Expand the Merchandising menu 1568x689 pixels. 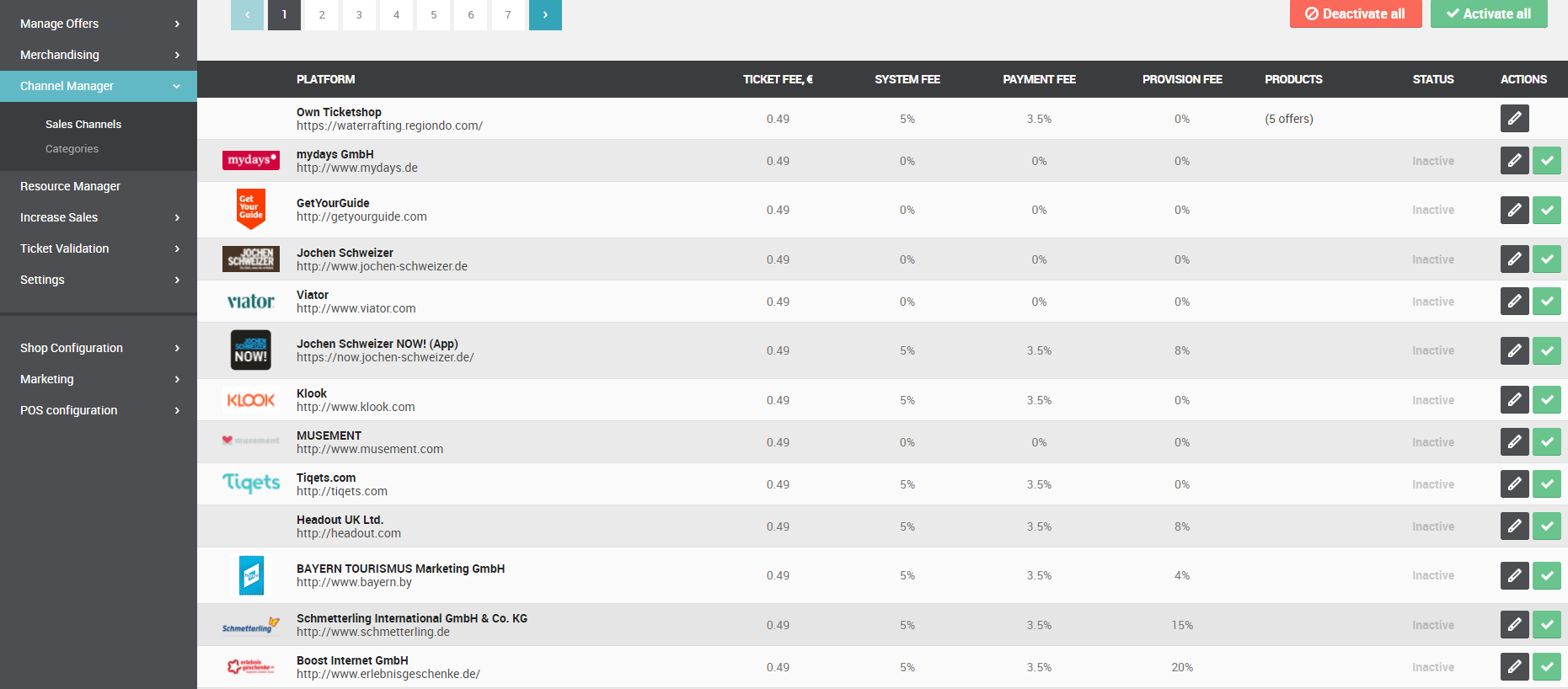click(99, 55)
